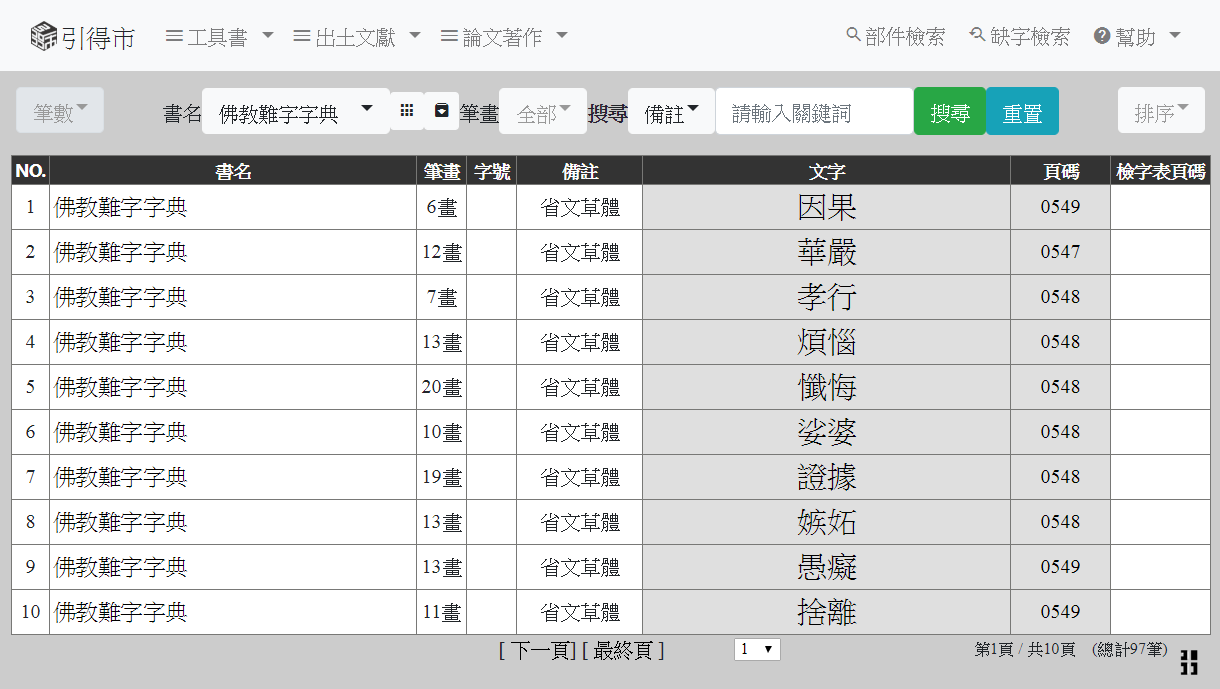This screenshot has height=689, width=1220.
Task: Click the 煩惱 character entry
Action: [827, 342]
